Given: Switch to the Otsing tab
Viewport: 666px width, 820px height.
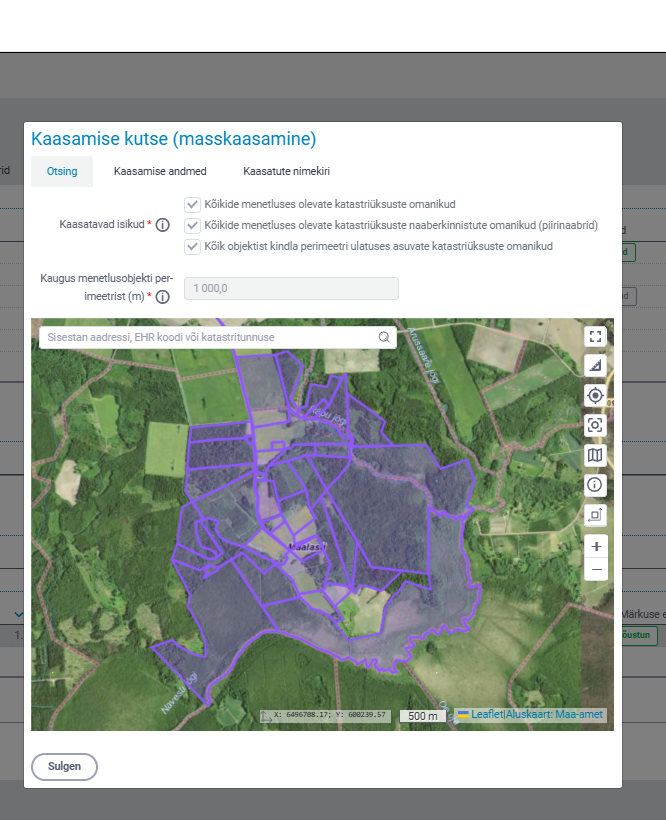Looking at the screenshot, I should tap(62, 171).
